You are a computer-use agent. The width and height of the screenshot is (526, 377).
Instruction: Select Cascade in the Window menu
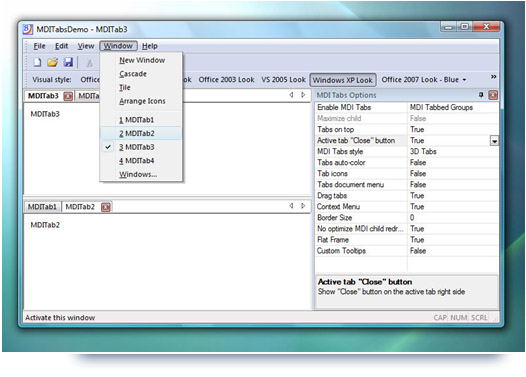click(x=141, y=74)
